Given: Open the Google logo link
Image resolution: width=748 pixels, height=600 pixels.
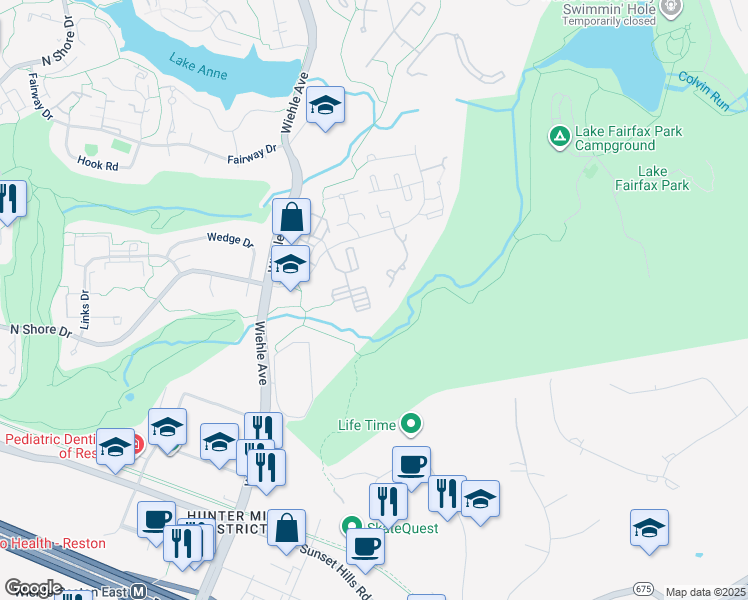Looking at the screenshot, I should click(33, 589).
